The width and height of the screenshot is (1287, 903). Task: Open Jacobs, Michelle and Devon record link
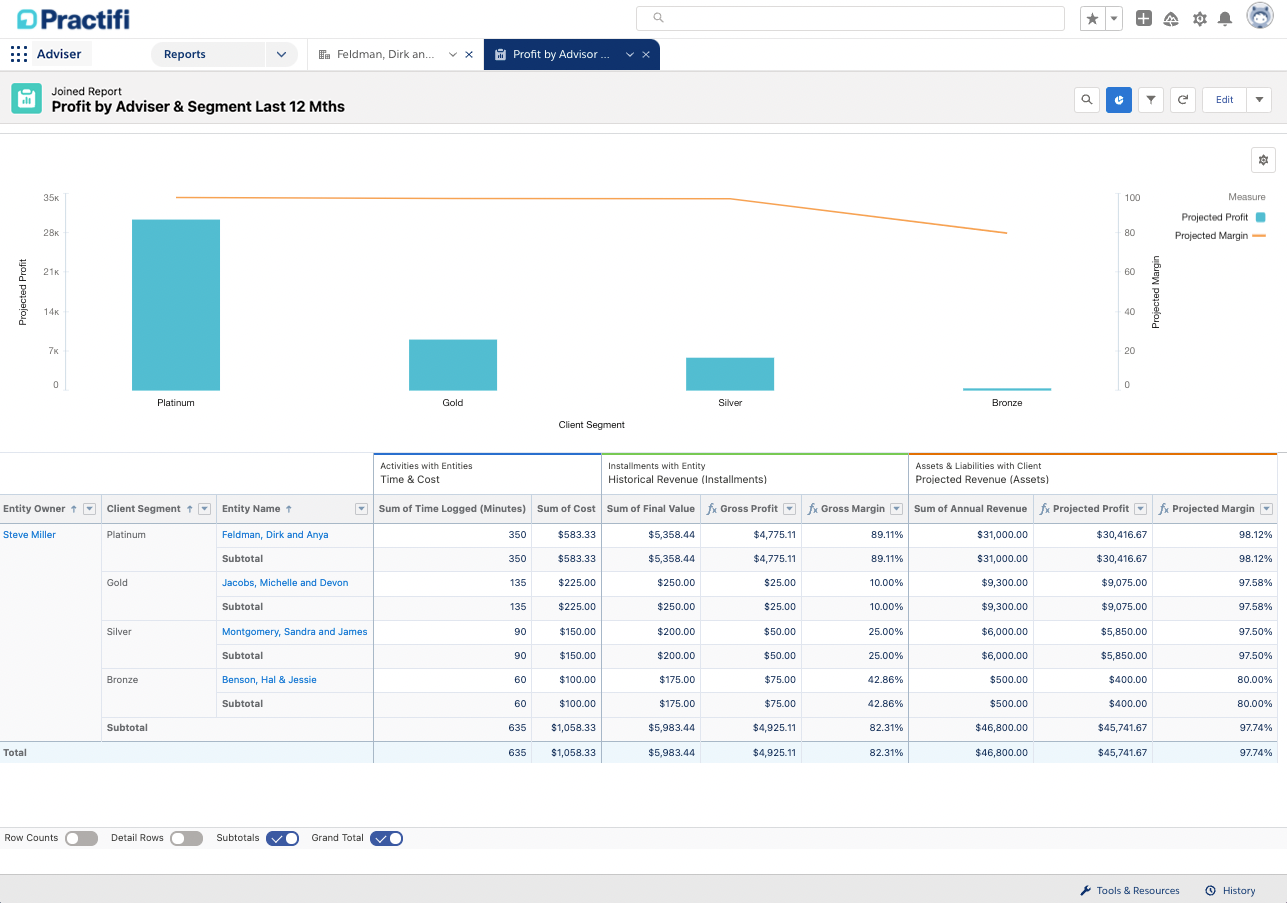click(285, 583)
